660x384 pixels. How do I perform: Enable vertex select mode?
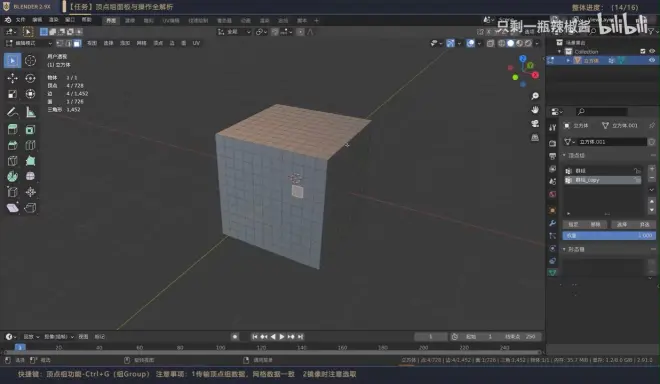click(x=60, y=43)
